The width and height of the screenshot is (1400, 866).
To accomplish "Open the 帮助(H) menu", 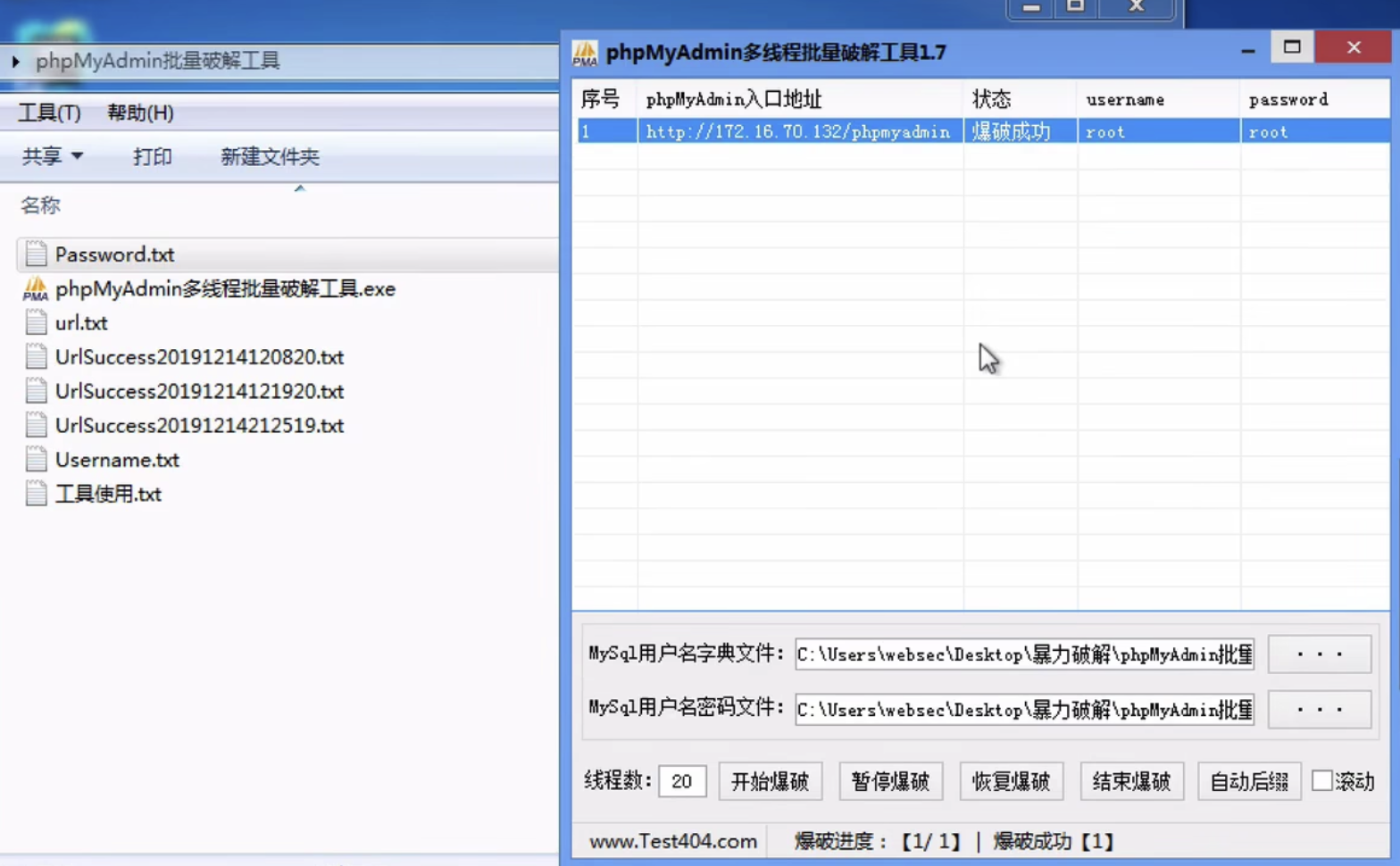I will 140,112.
